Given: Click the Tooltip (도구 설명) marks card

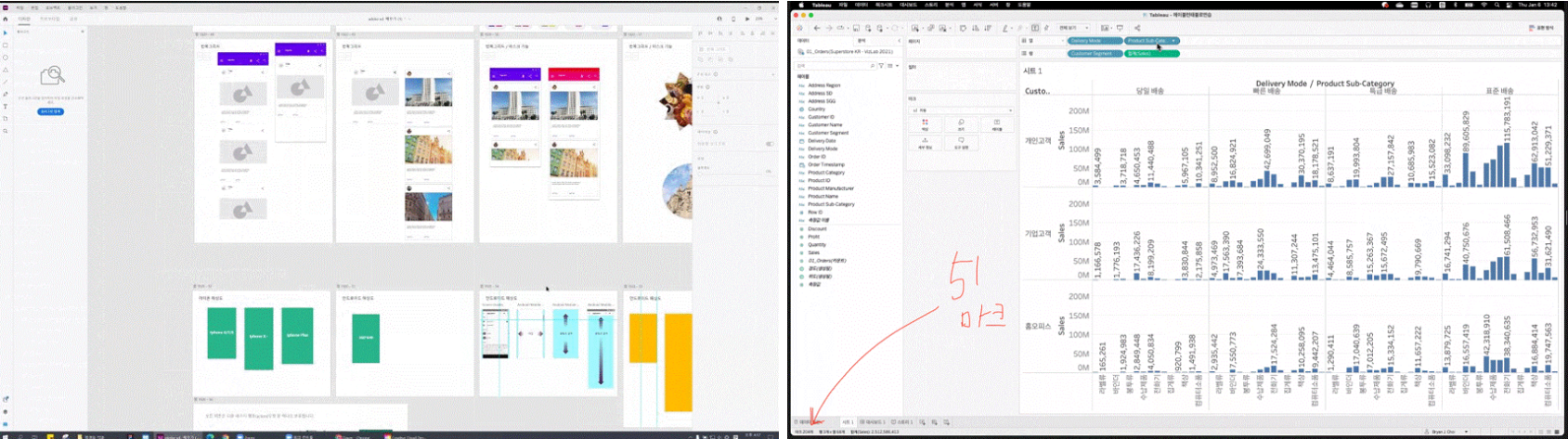Looking at the screenshot, I should (x=961, y=143).
